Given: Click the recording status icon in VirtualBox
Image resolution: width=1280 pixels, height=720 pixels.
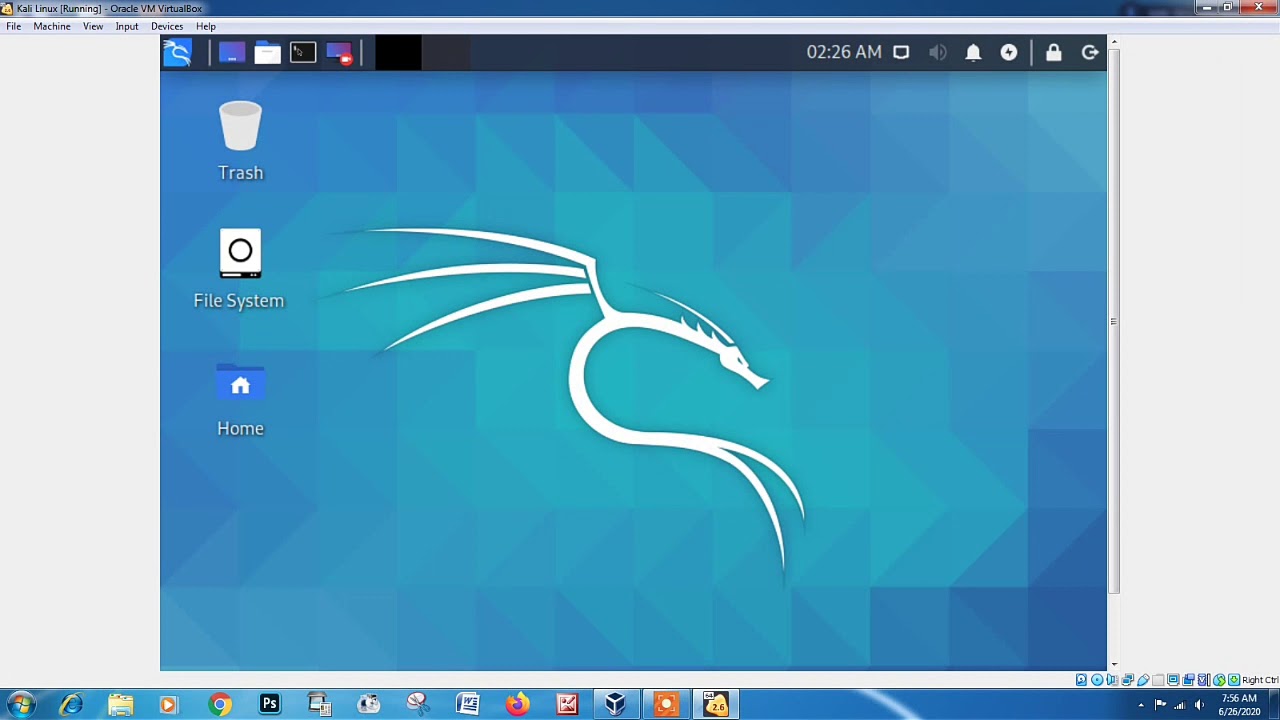Looking at the screenshot, I should pos(1188,680).
